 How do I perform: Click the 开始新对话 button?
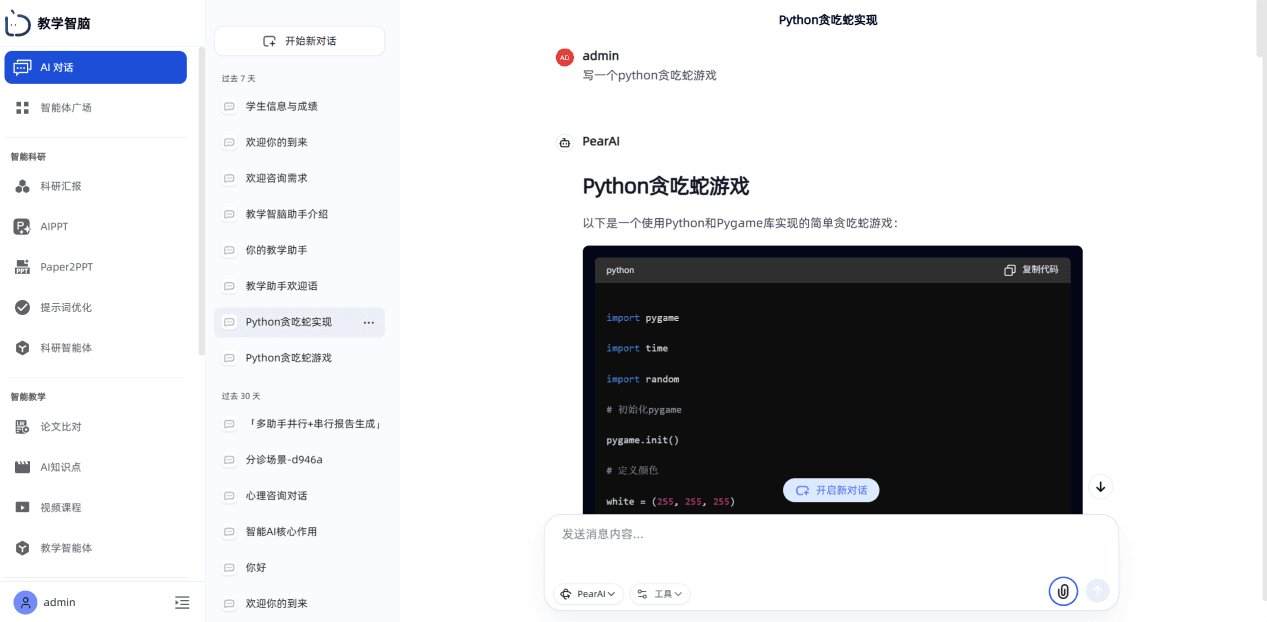(x=299, y=41)
